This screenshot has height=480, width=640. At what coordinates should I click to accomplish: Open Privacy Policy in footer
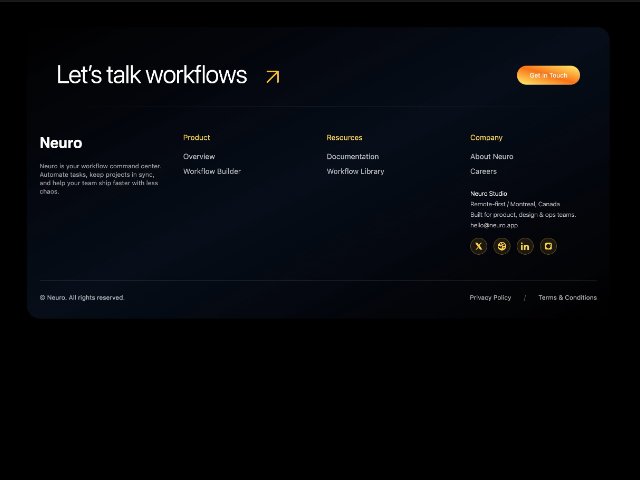pos(490,298)
